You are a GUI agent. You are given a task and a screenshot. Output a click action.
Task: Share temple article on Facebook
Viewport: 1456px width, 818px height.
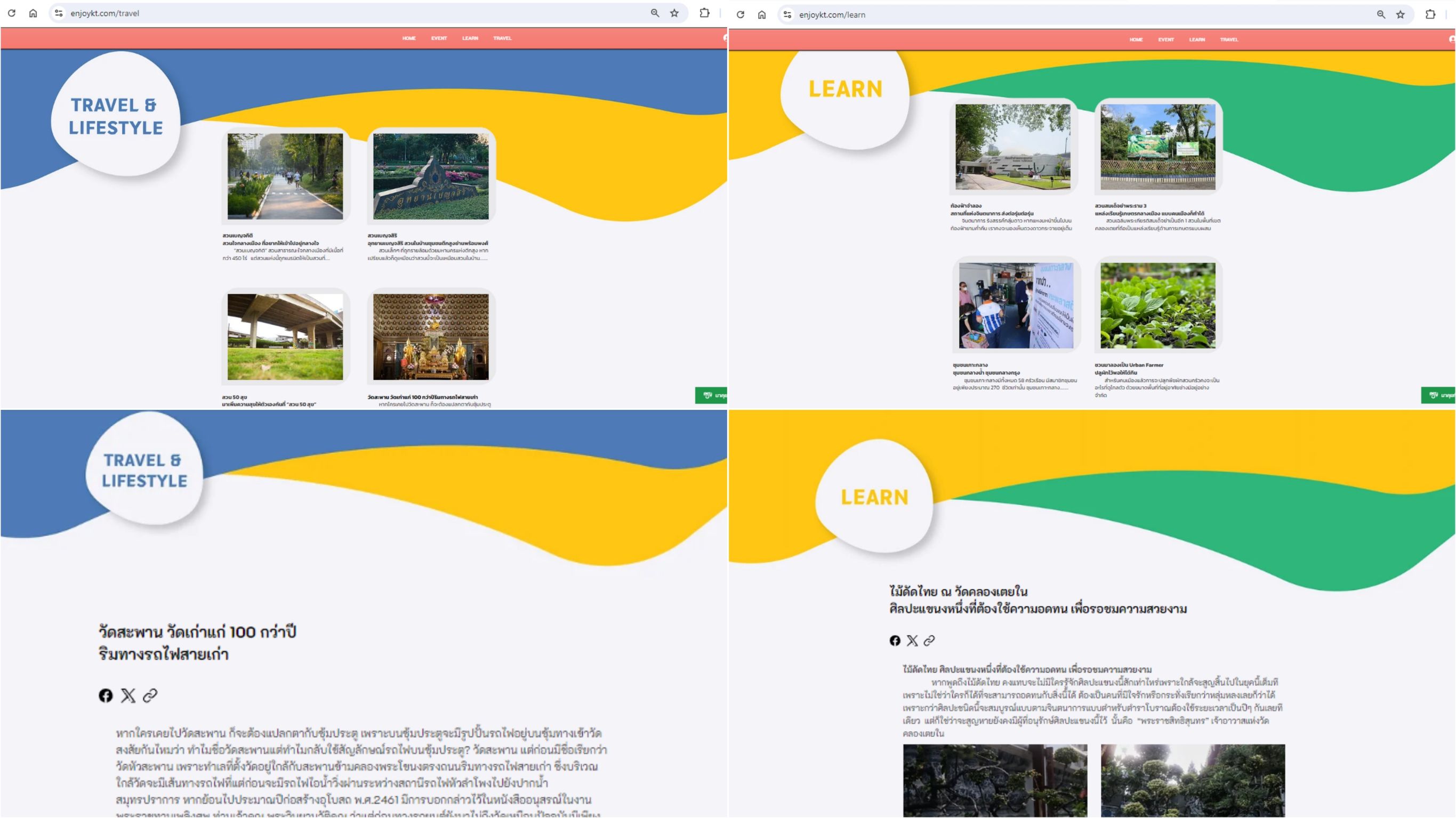click(x=106, y=695)
